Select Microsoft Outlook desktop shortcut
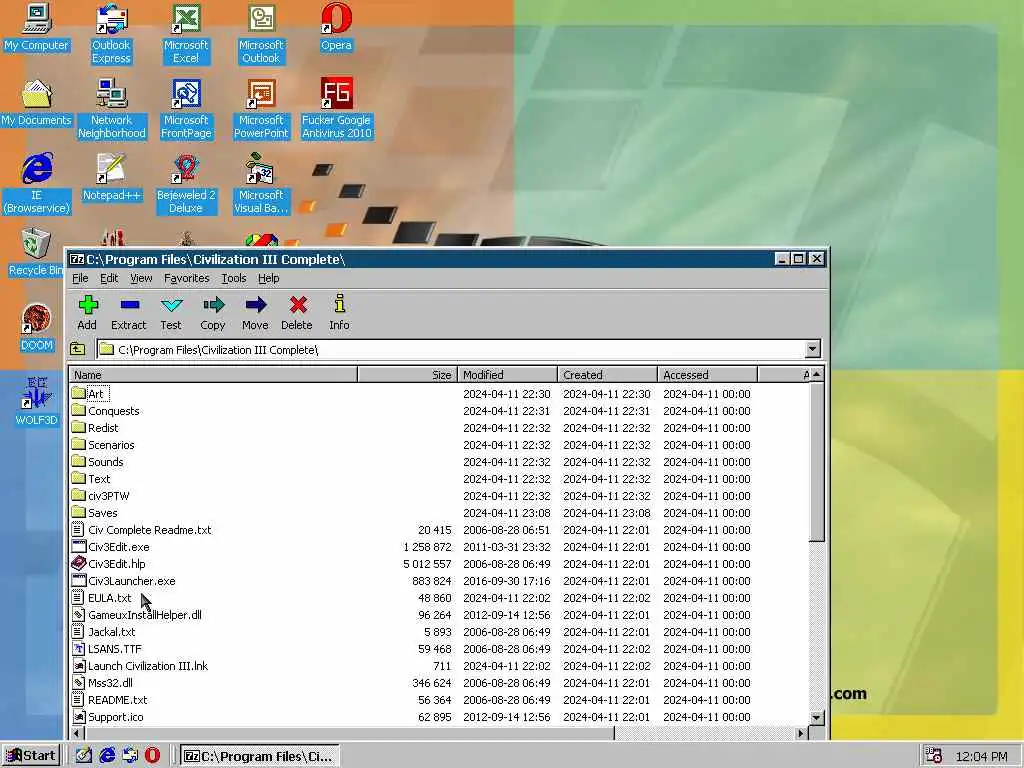 click(261, 34)
